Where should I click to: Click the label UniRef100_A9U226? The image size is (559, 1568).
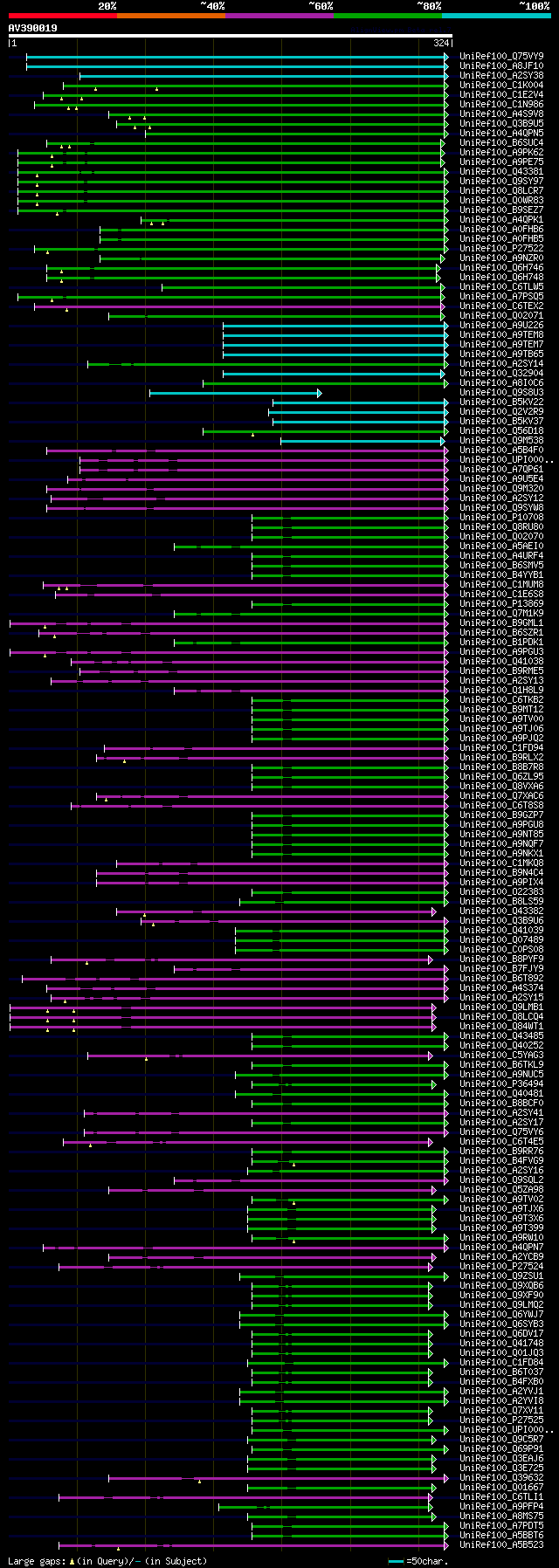point(501,325)
